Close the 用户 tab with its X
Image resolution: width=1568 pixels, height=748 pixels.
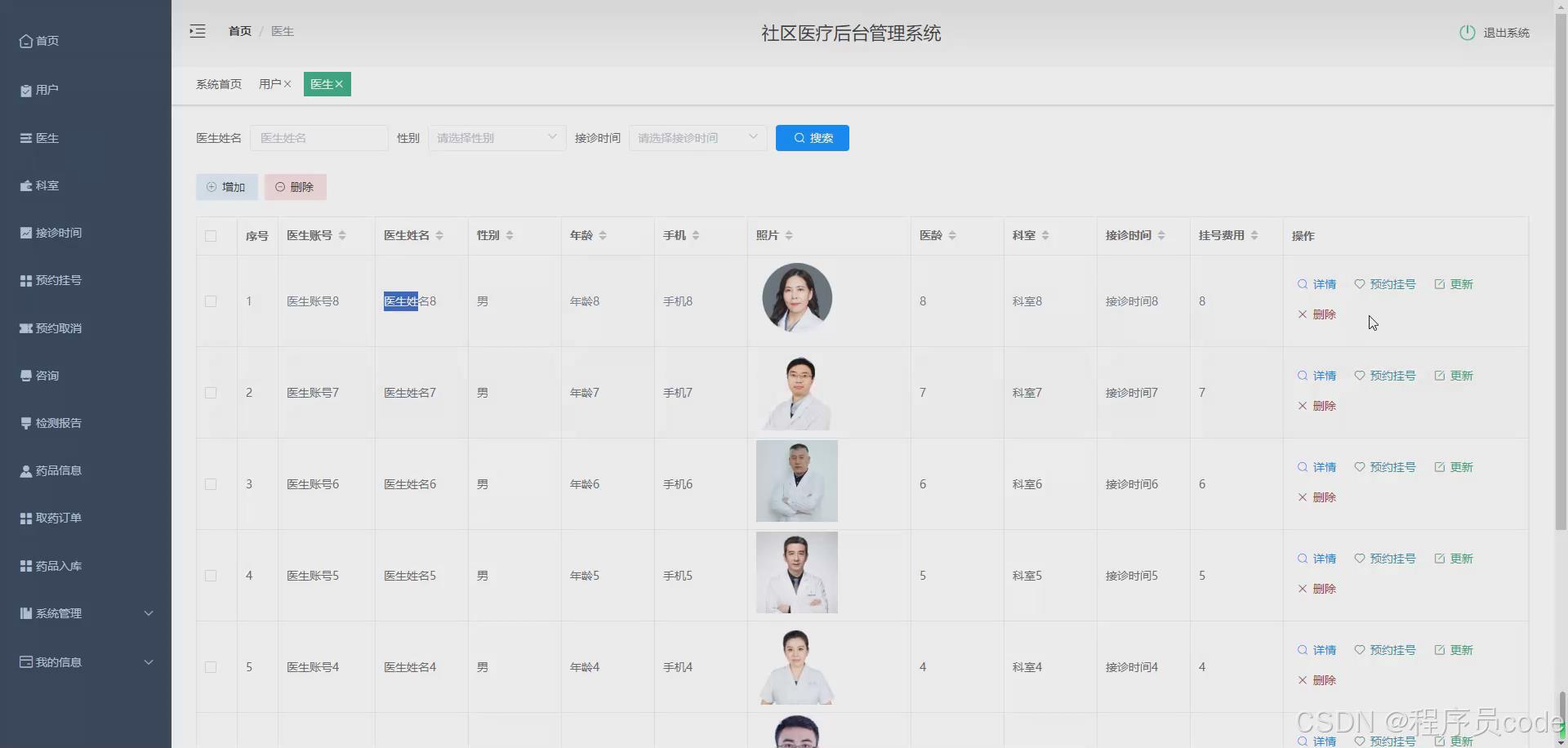[x=287, y=84]
